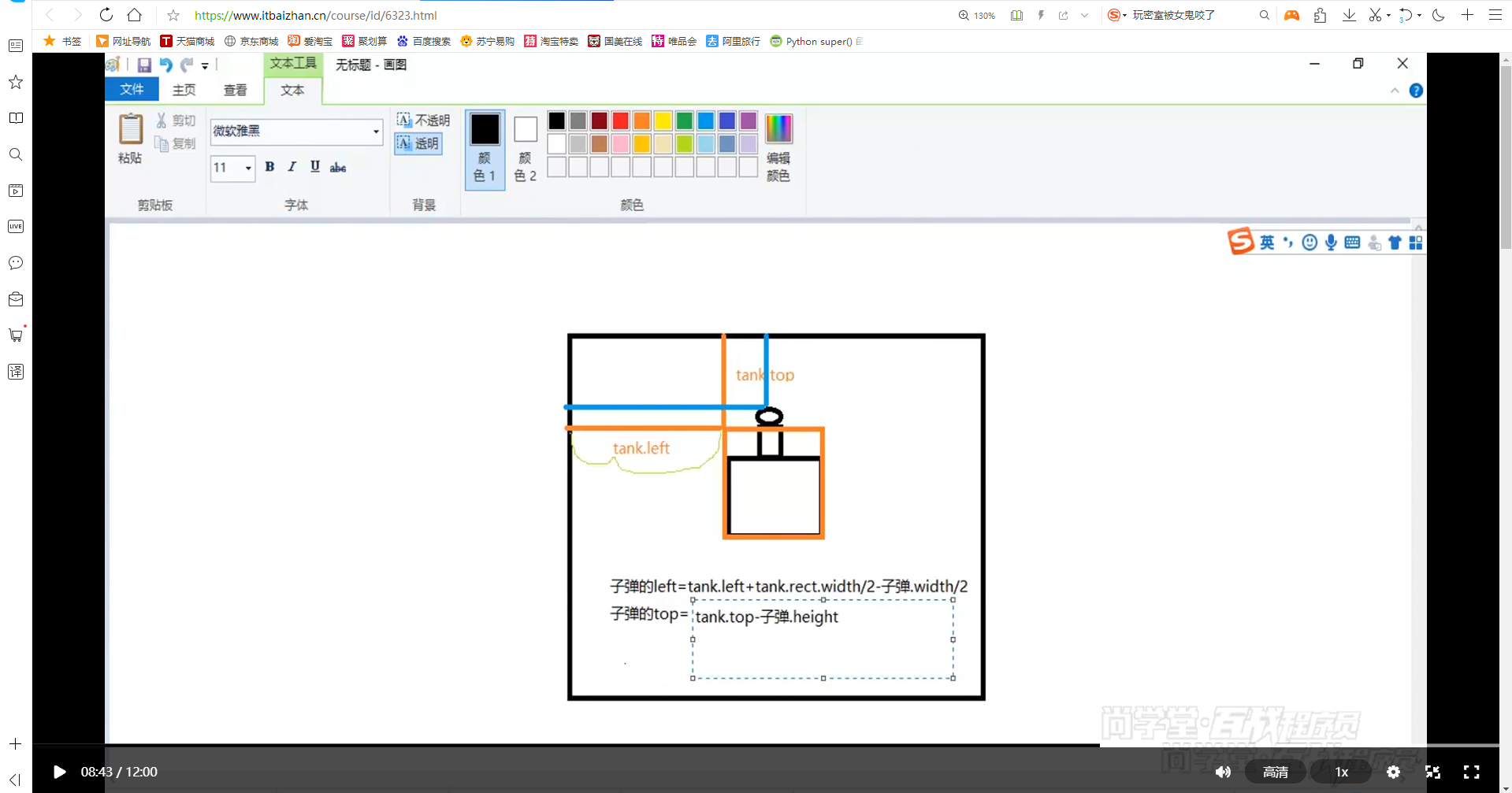Toggle Strikethrough text formatting
Viewport: 1512px width, 793px height.
(x=338, y=167)
